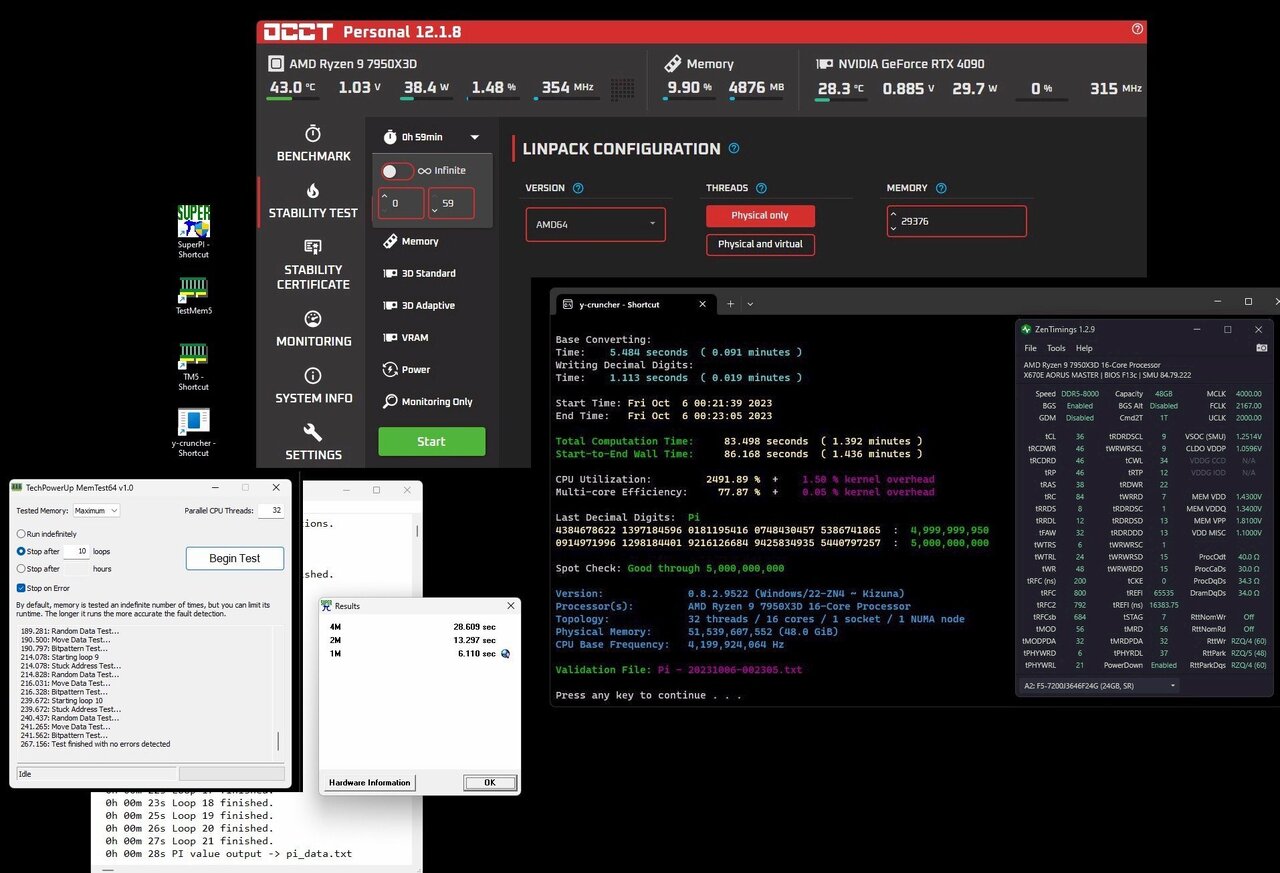Toggle the Infinite duration switch

pyautogui.click(x=397, y=171)
